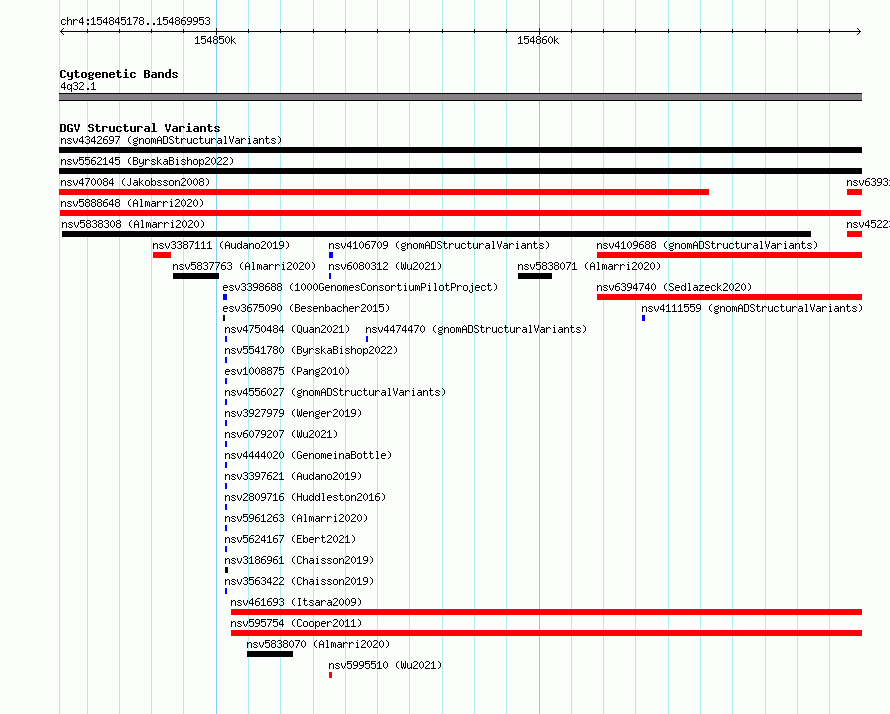Click the nsv4109688 gnomAD variant label

coord(707,245)
